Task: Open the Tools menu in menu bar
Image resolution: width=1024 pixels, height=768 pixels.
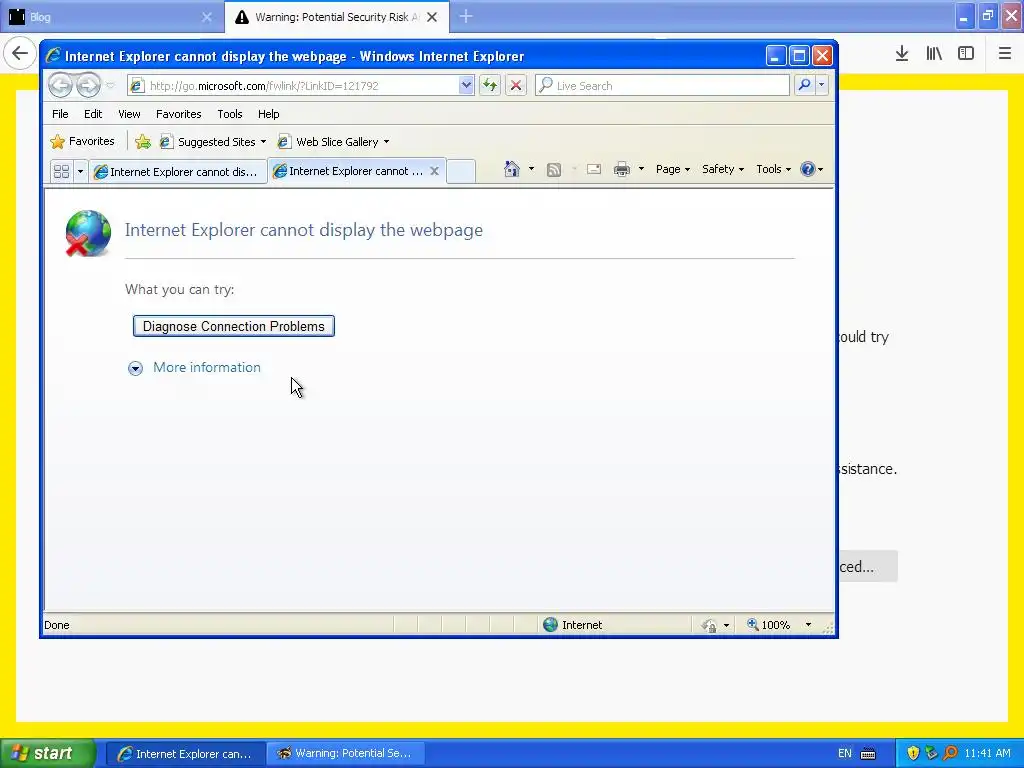Action: tap(230, 114)
